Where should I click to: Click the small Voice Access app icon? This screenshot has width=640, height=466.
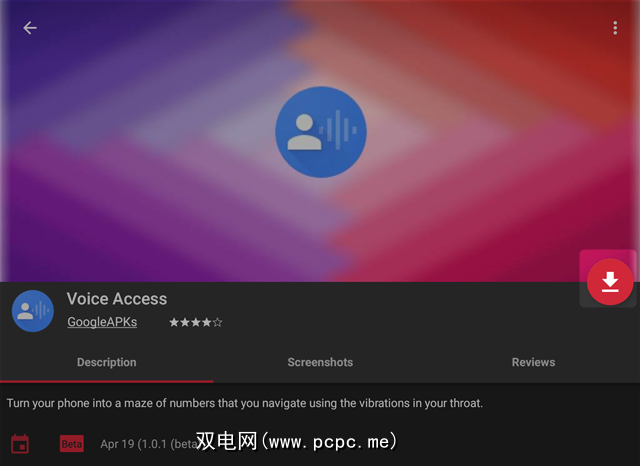[x=33, y=311]
